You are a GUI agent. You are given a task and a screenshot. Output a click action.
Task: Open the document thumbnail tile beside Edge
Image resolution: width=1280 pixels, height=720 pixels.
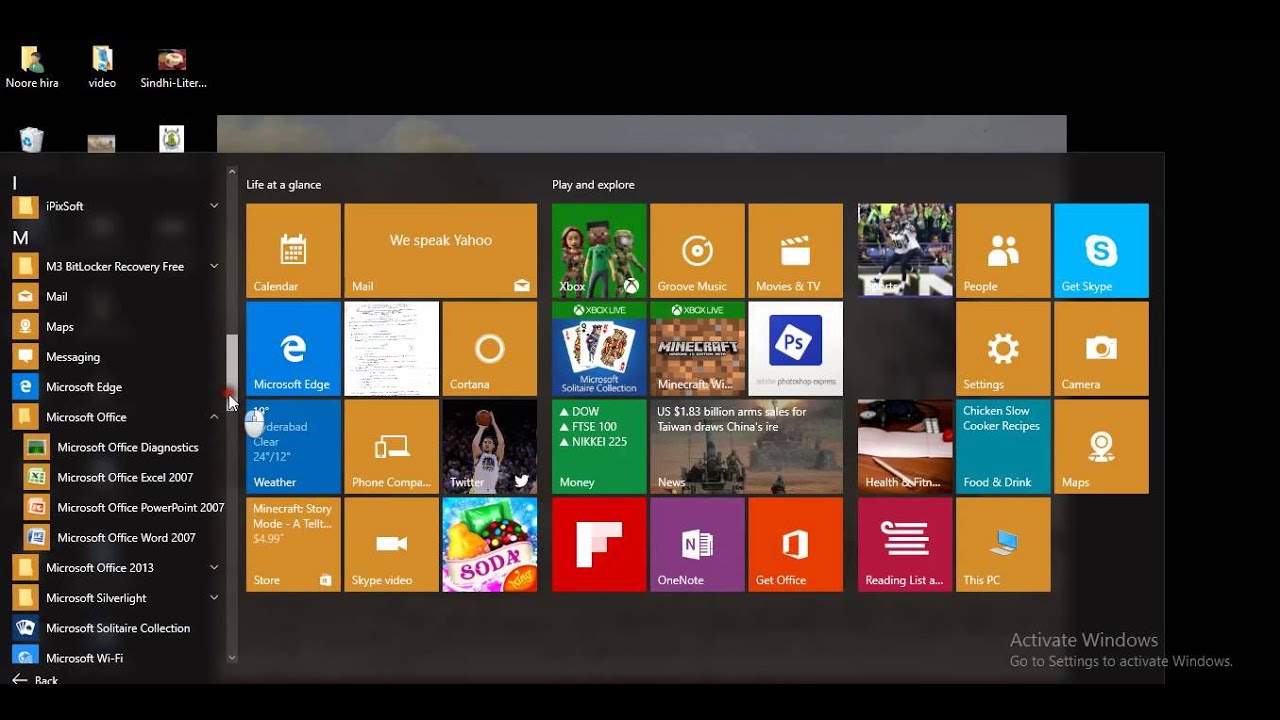pyautogui.click(x=391, y=349)
